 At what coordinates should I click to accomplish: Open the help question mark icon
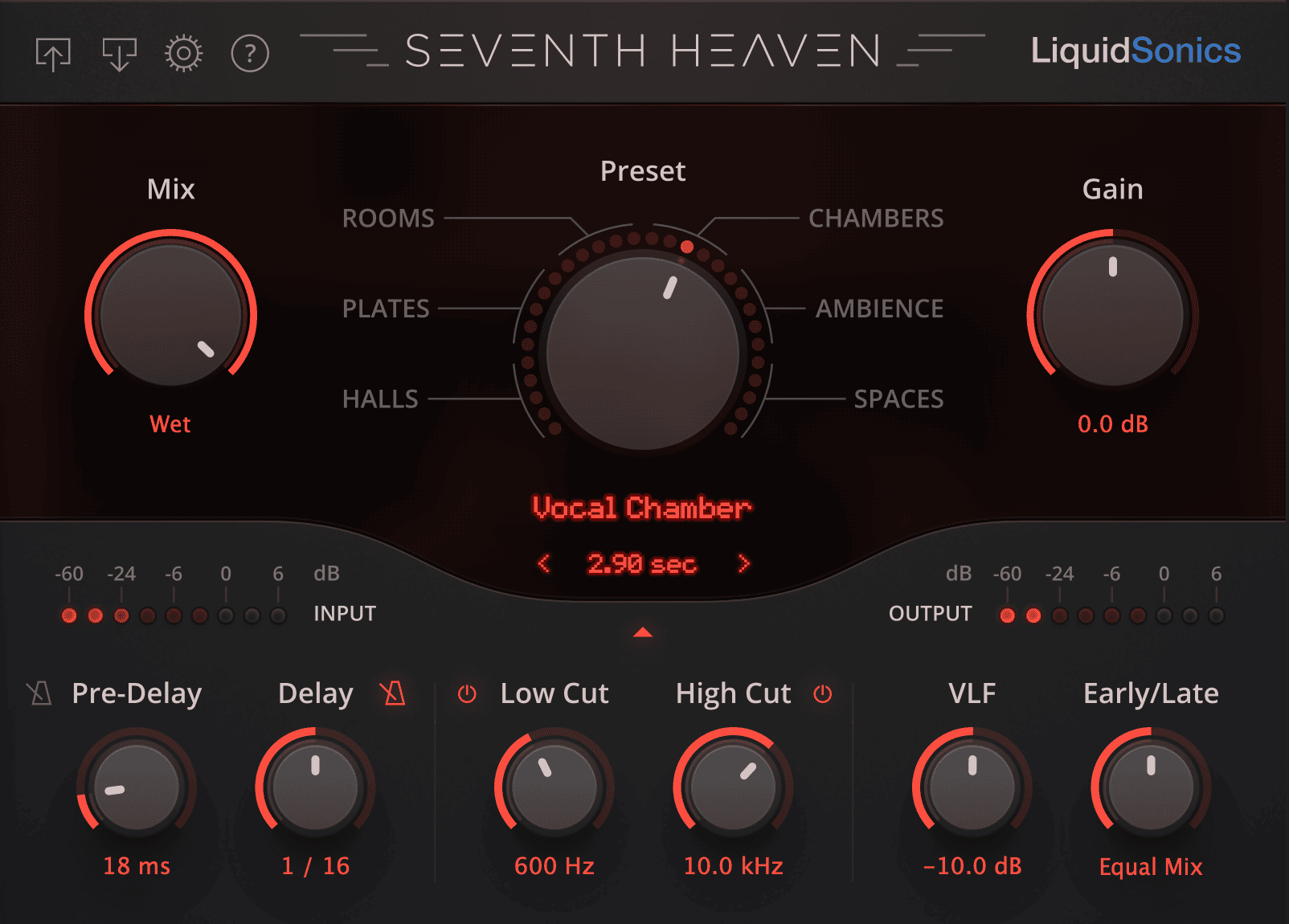pos(249,54)
